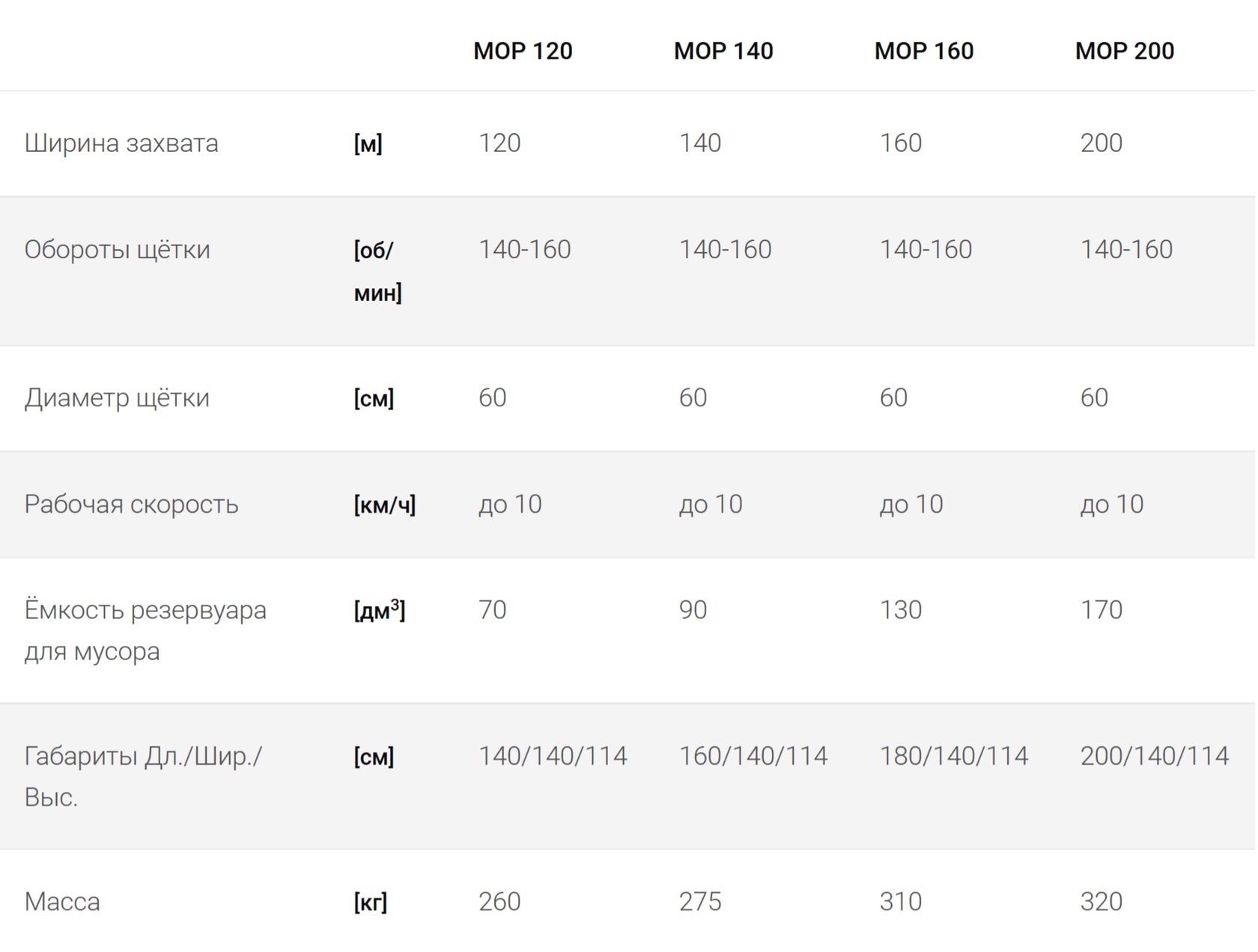Click the [дм³] unit cell

coord(380,611)
